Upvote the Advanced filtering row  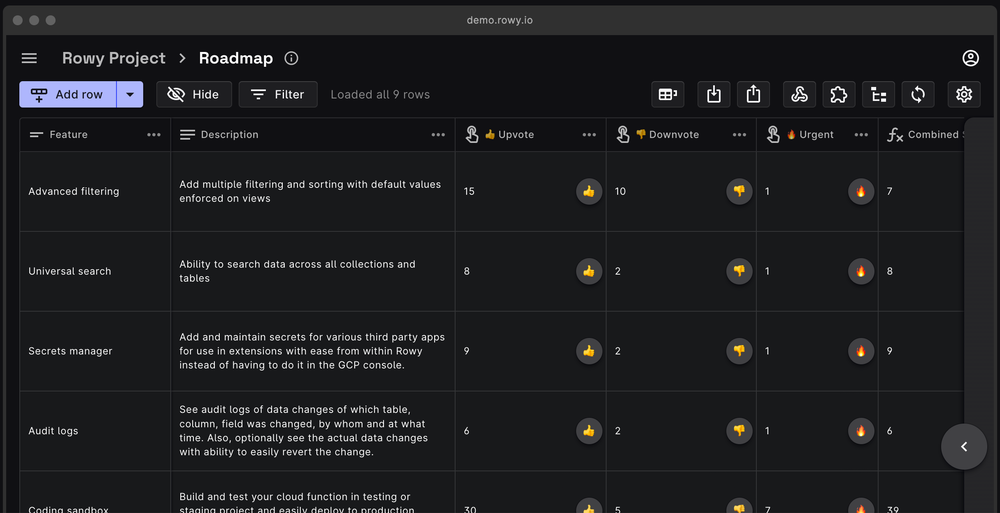click(589, 191)
